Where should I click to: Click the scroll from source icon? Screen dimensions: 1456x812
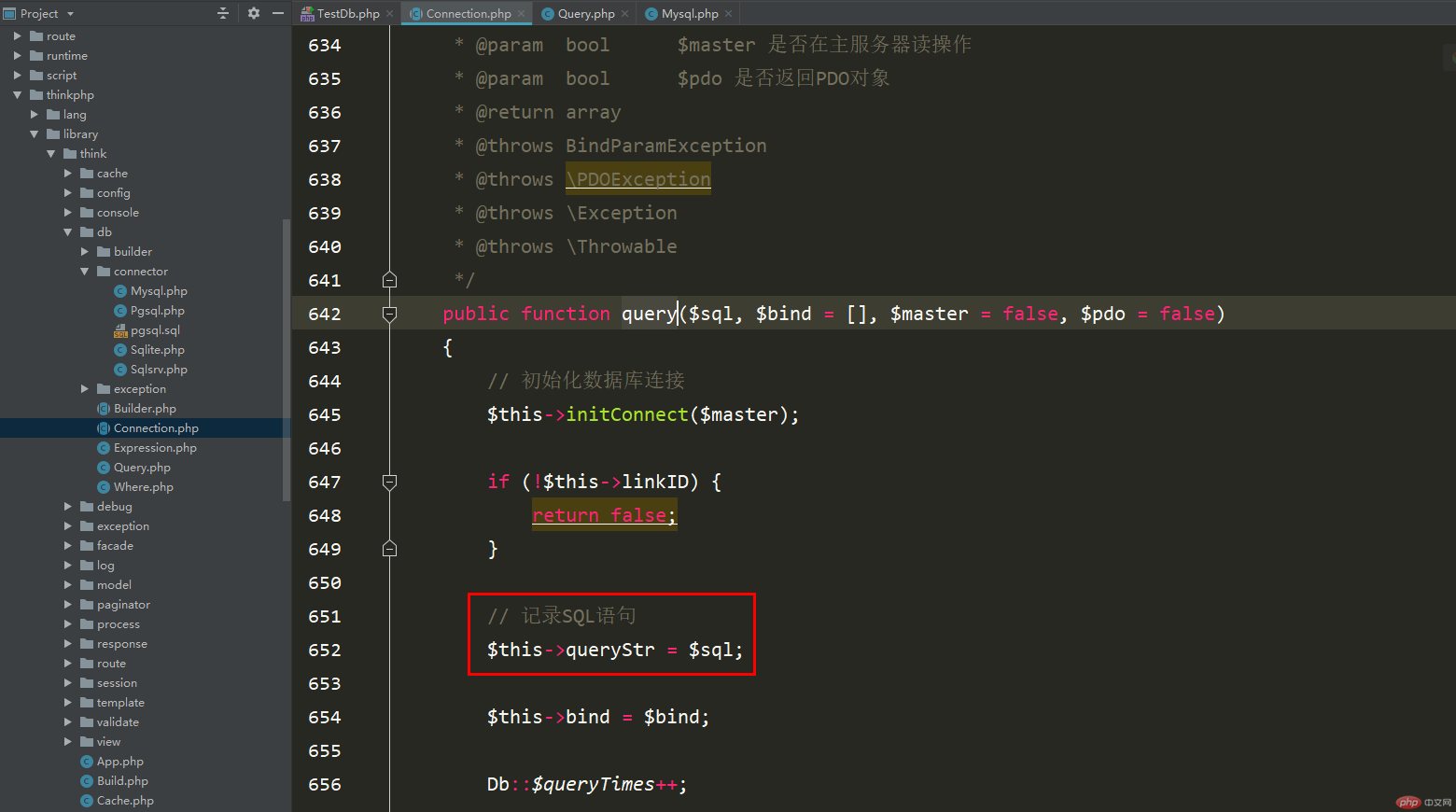coord(222,13)
